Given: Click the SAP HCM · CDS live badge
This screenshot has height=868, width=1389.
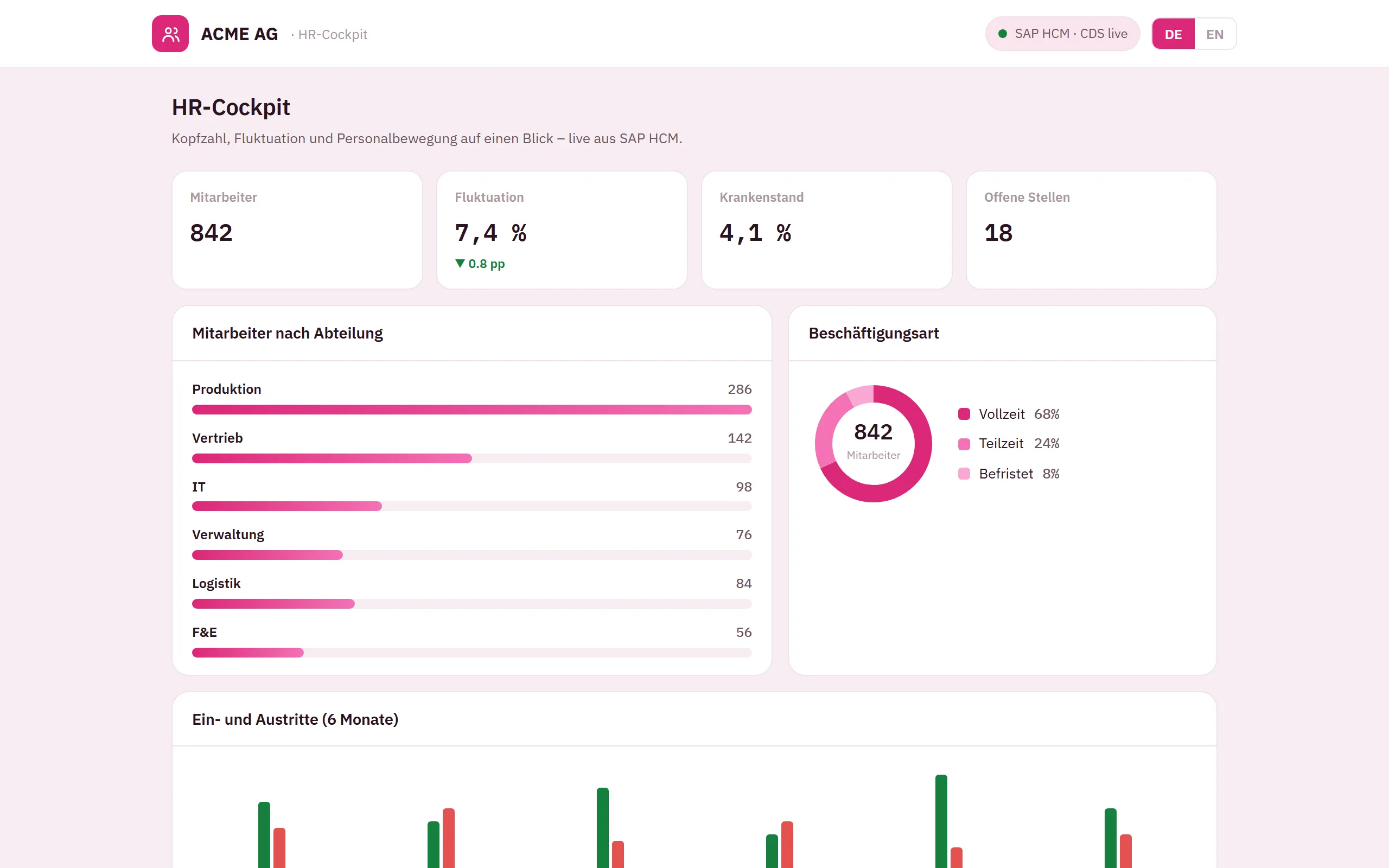Looking at the screenshot, I should click(1062, 34).
